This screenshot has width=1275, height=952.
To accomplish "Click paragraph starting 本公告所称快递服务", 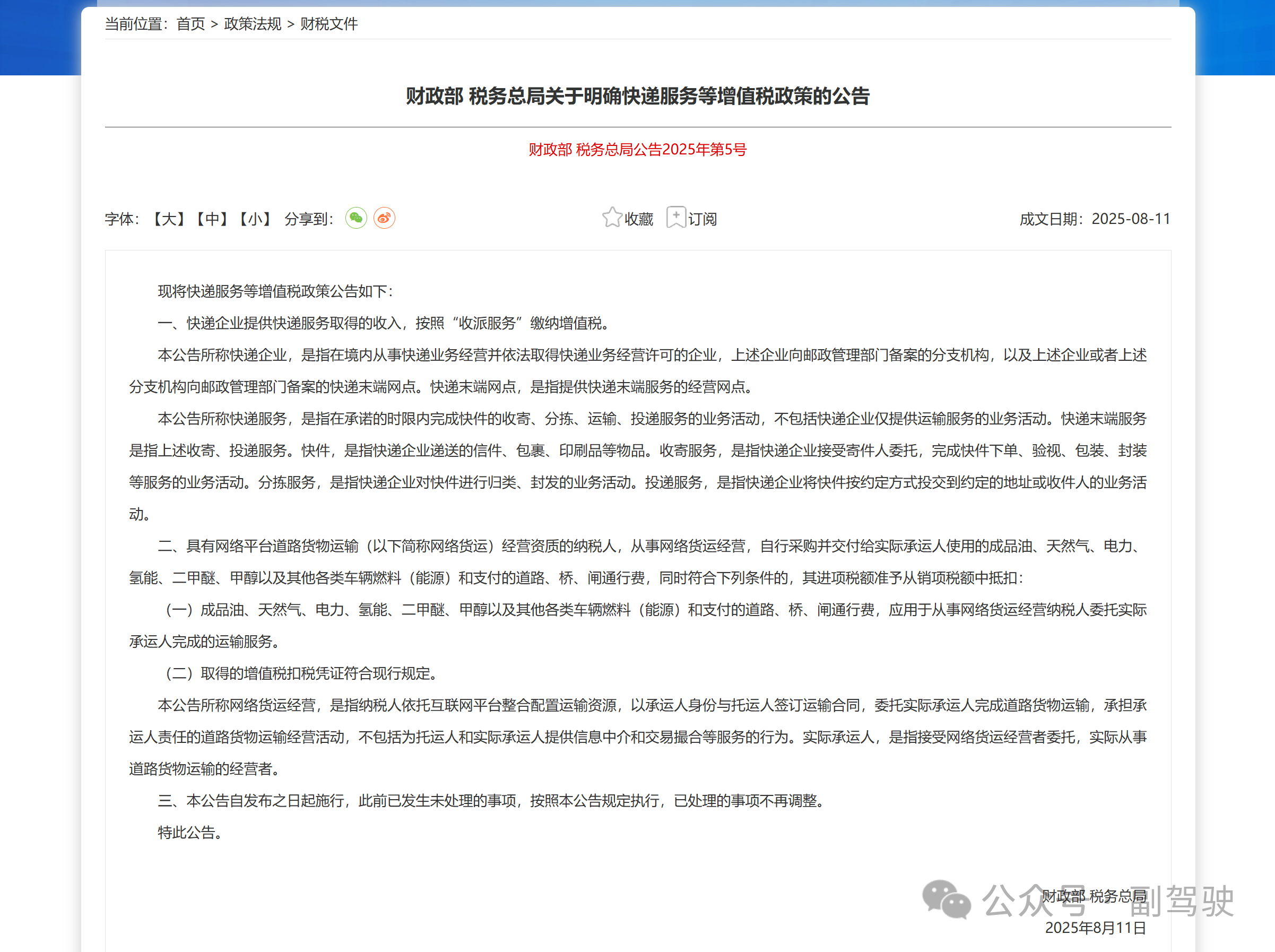I will click(638, 466).
